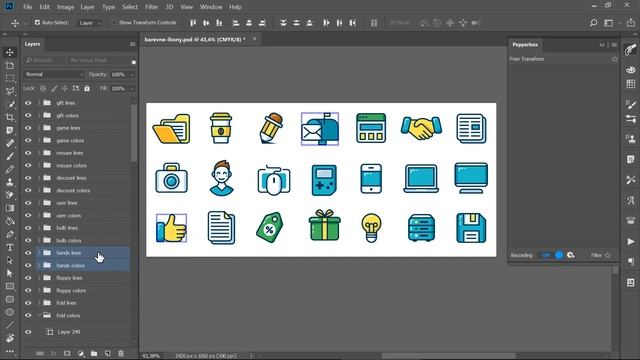Open the Opacity slider dropdown arrow

tap(131, 75)
